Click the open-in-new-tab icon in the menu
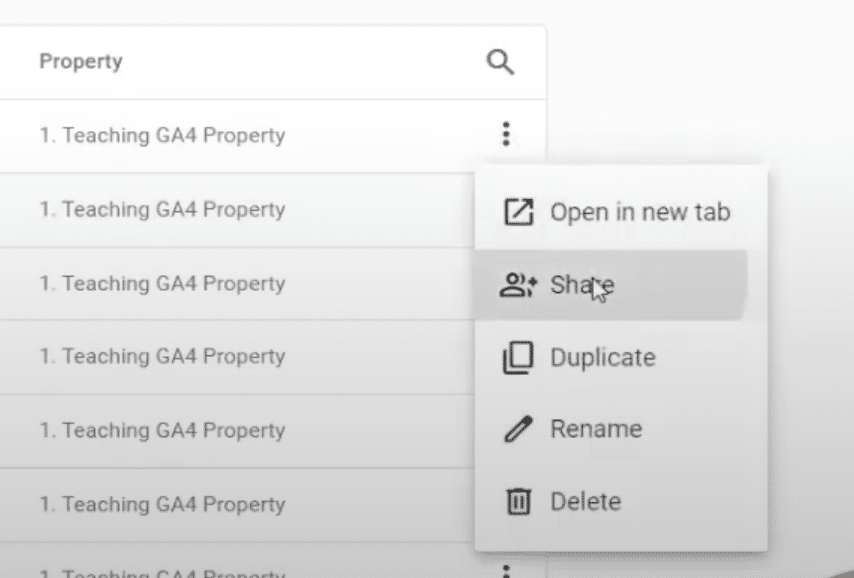This screenshot has height=578, width=854. 518,211
